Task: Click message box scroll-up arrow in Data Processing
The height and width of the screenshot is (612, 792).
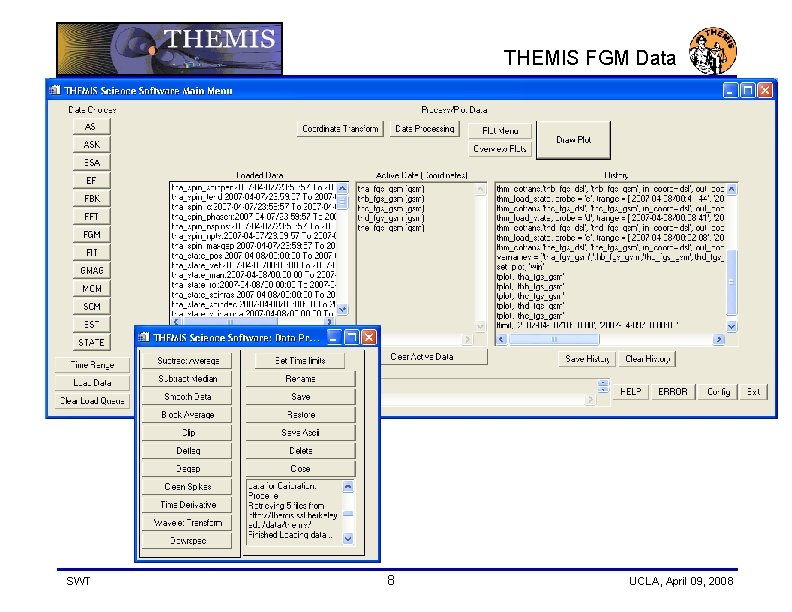Action: [x=348, y=487]
